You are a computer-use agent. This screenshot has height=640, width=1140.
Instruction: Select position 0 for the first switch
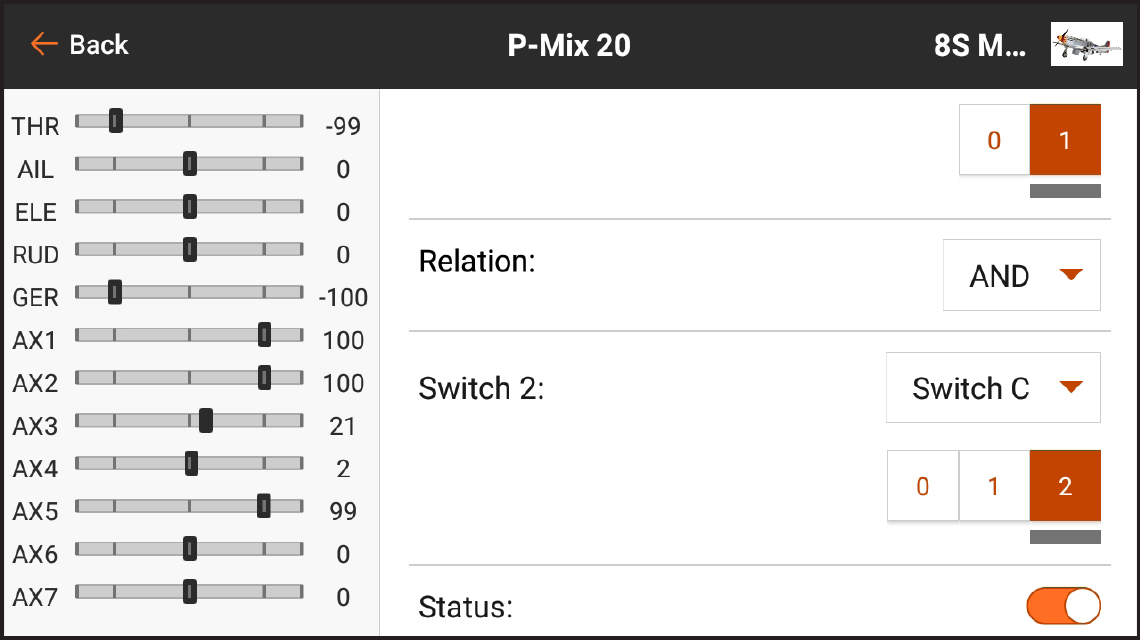(993, 140)
